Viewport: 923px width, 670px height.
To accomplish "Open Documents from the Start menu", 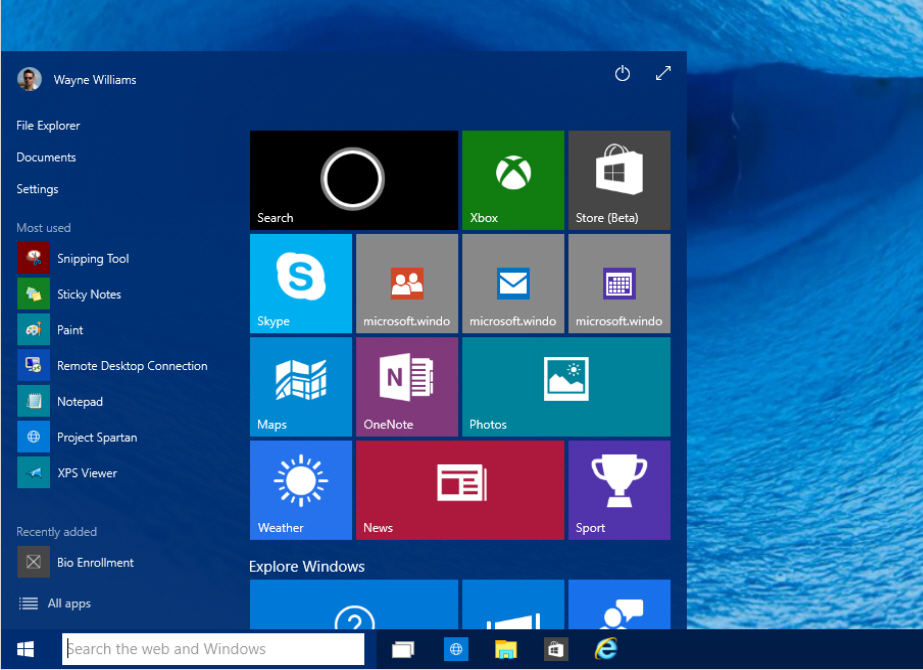I will point(46,157).
